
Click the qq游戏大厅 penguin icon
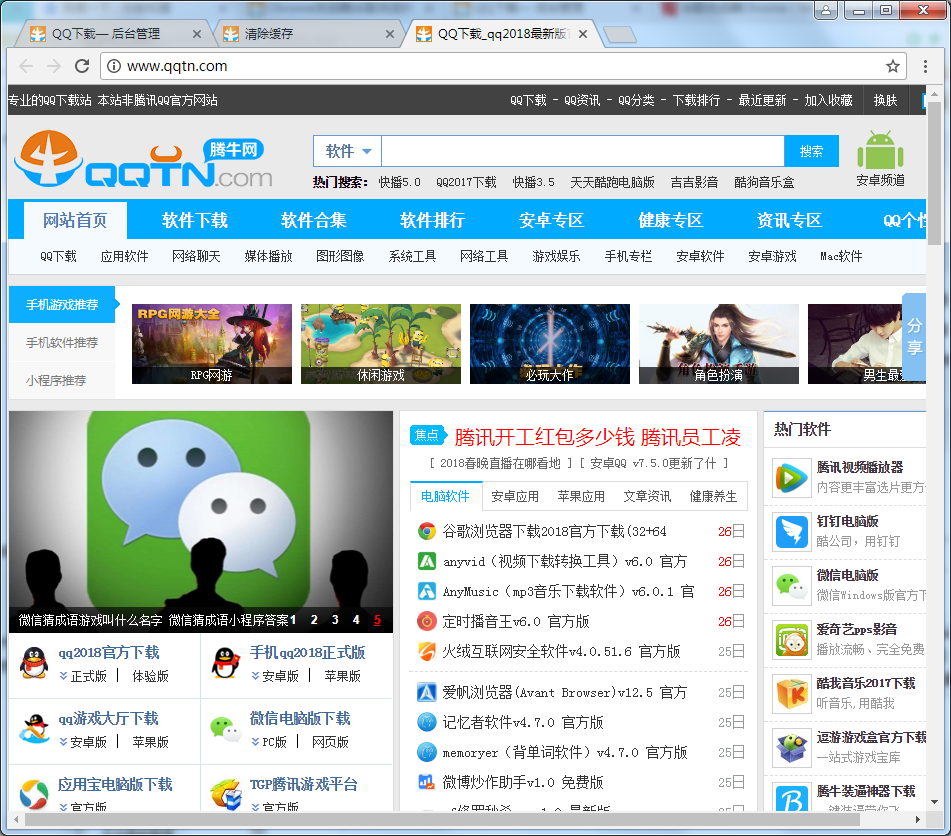[x=34, y=729]
